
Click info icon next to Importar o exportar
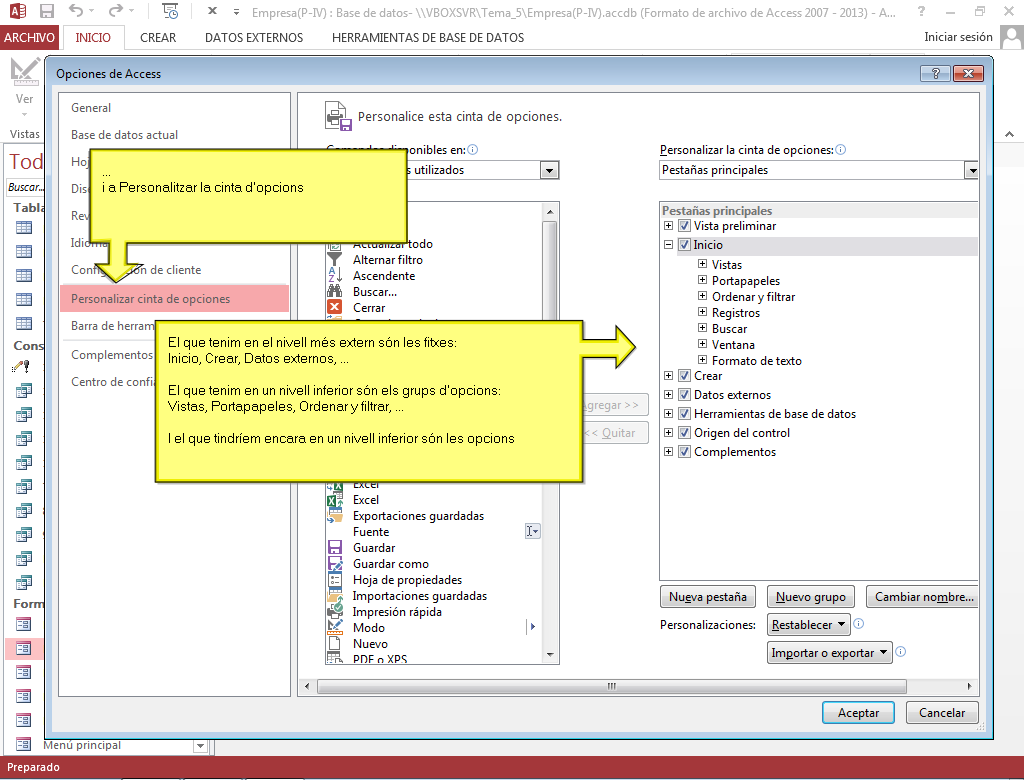pos(901,651)
